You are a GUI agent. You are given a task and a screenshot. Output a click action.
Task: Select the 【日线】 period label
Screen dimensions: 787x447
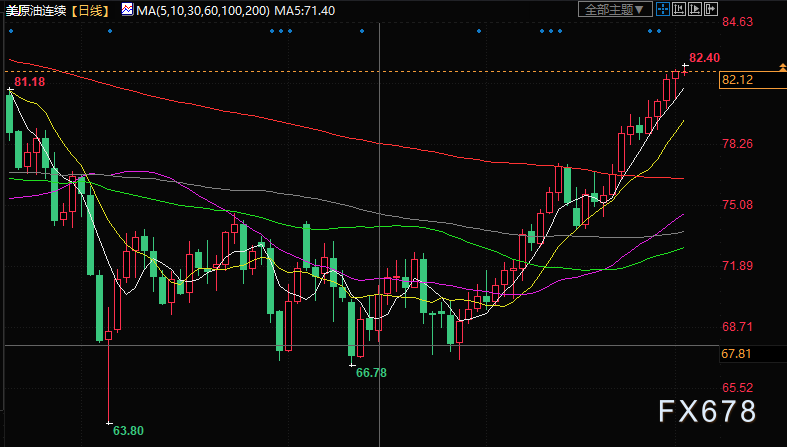[90, 10]
